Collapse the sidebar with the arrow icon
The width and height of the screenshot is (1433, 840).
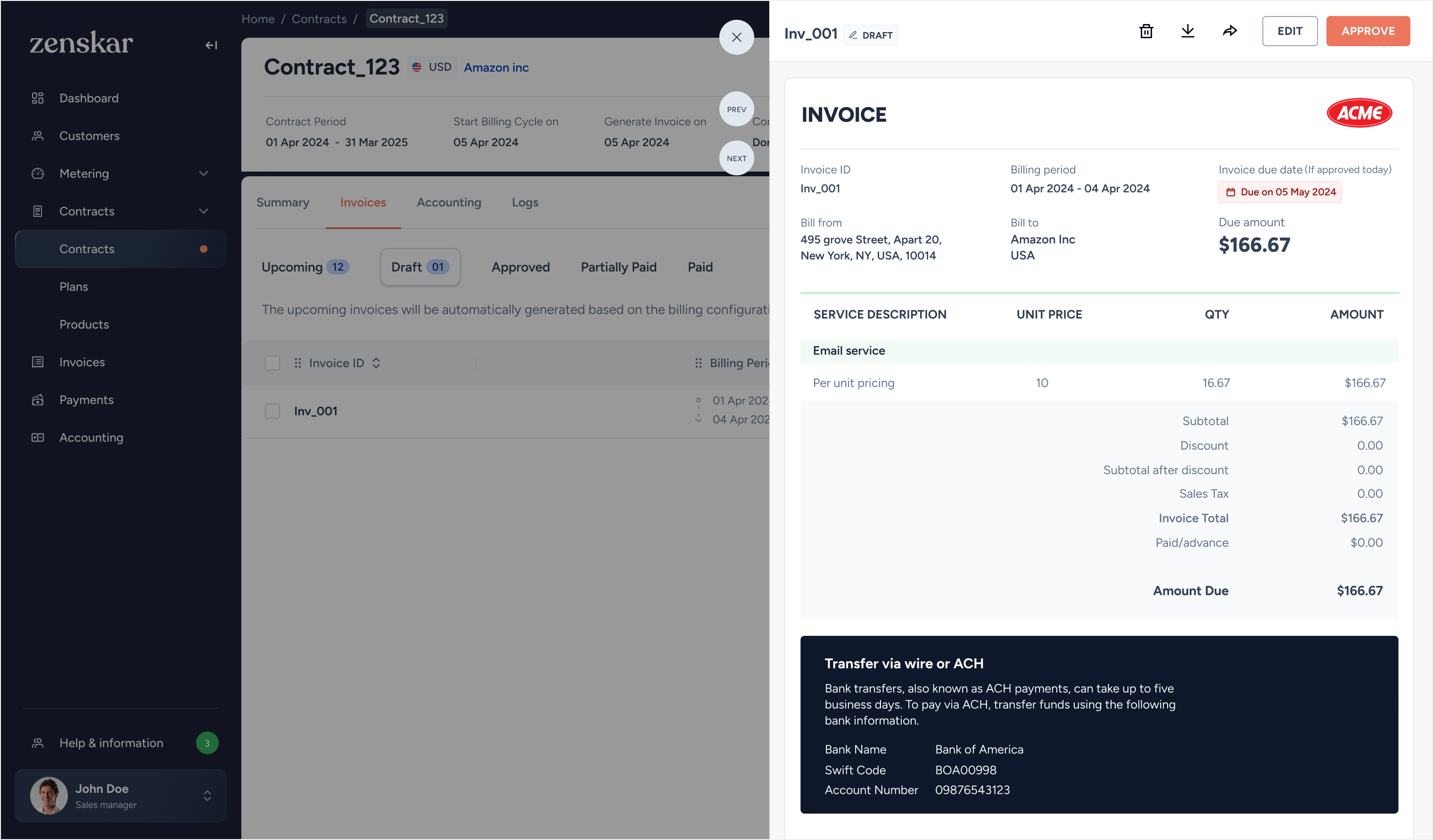211,45
